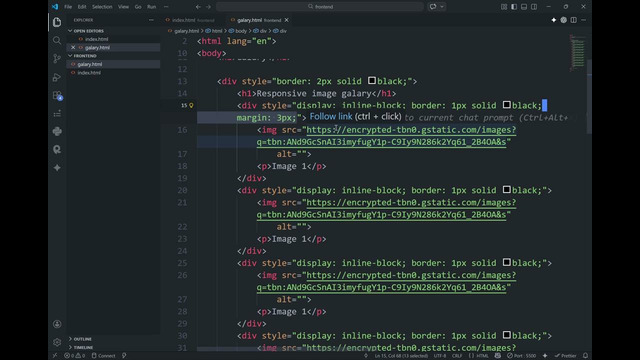Collapse the FRONTEND folder section
Image resolution: width=640 pixels, height=360 pixels.
click(113, 56)
